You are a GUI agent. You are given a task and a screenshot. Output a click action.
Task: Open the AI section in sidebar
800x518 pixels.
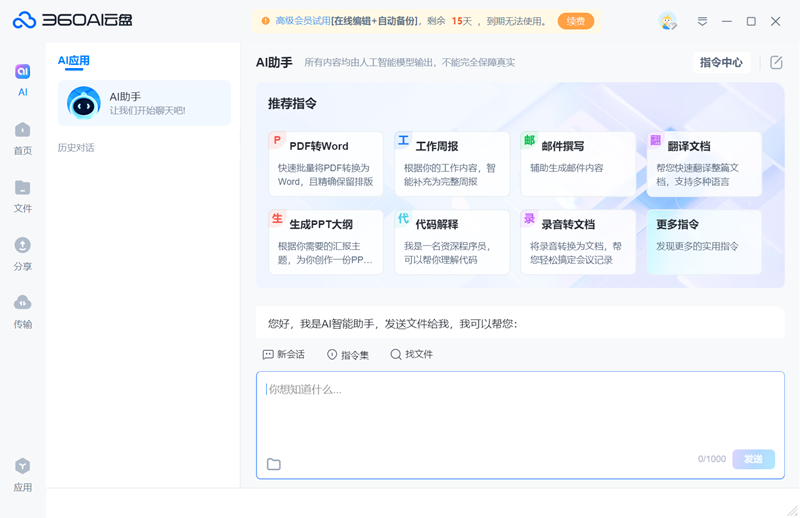22,79
